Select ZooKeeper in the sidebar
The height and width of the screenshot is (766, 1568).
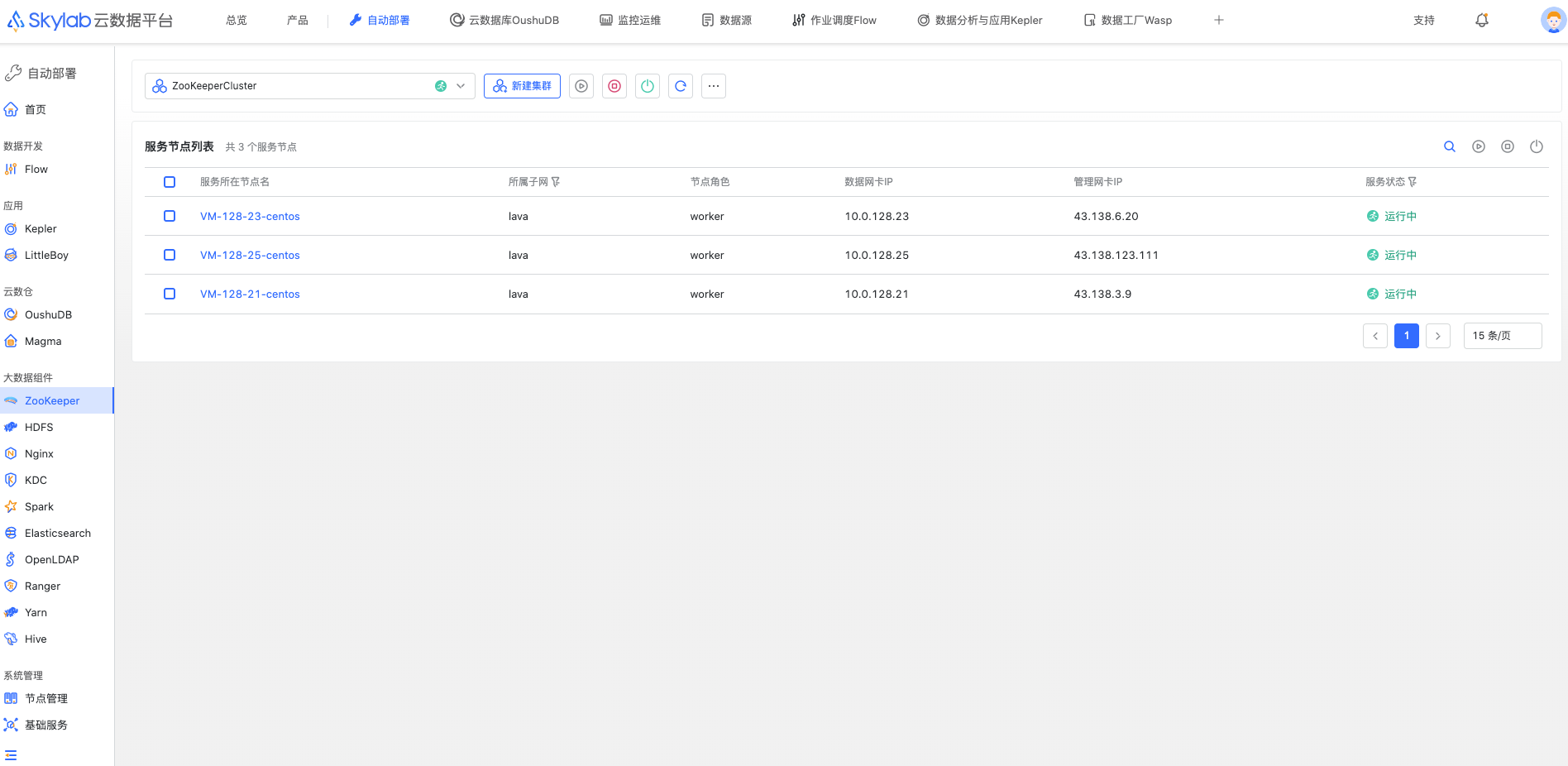pyautogui.click(x=57, y=400)
